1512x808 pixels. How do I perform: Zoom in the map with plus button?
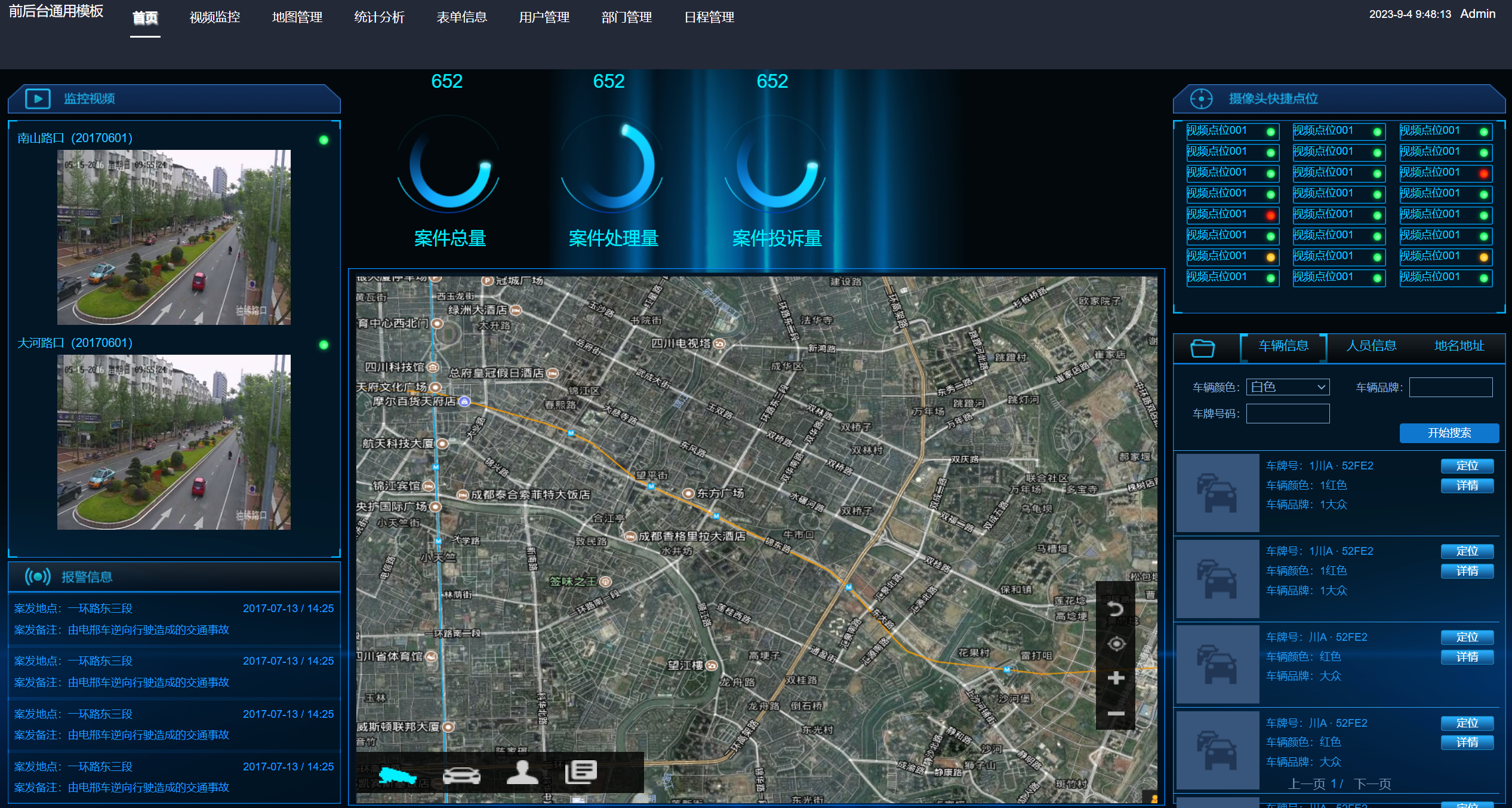[1116, 678]
